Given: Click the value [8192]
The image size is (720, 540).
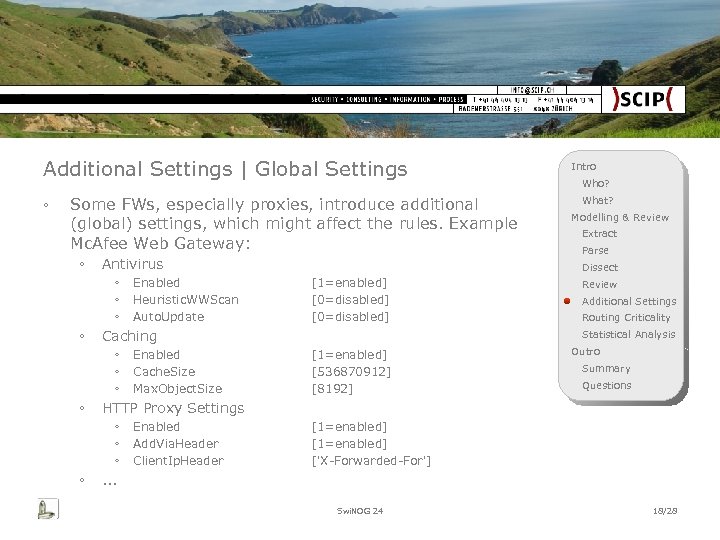Looking at the screenshot, I should click(x=332, y=389).
